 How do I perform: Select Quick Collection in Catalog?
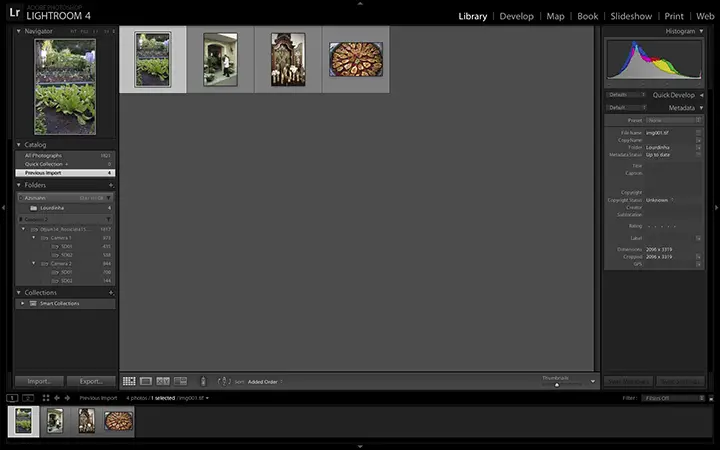(x=65, y=164)
